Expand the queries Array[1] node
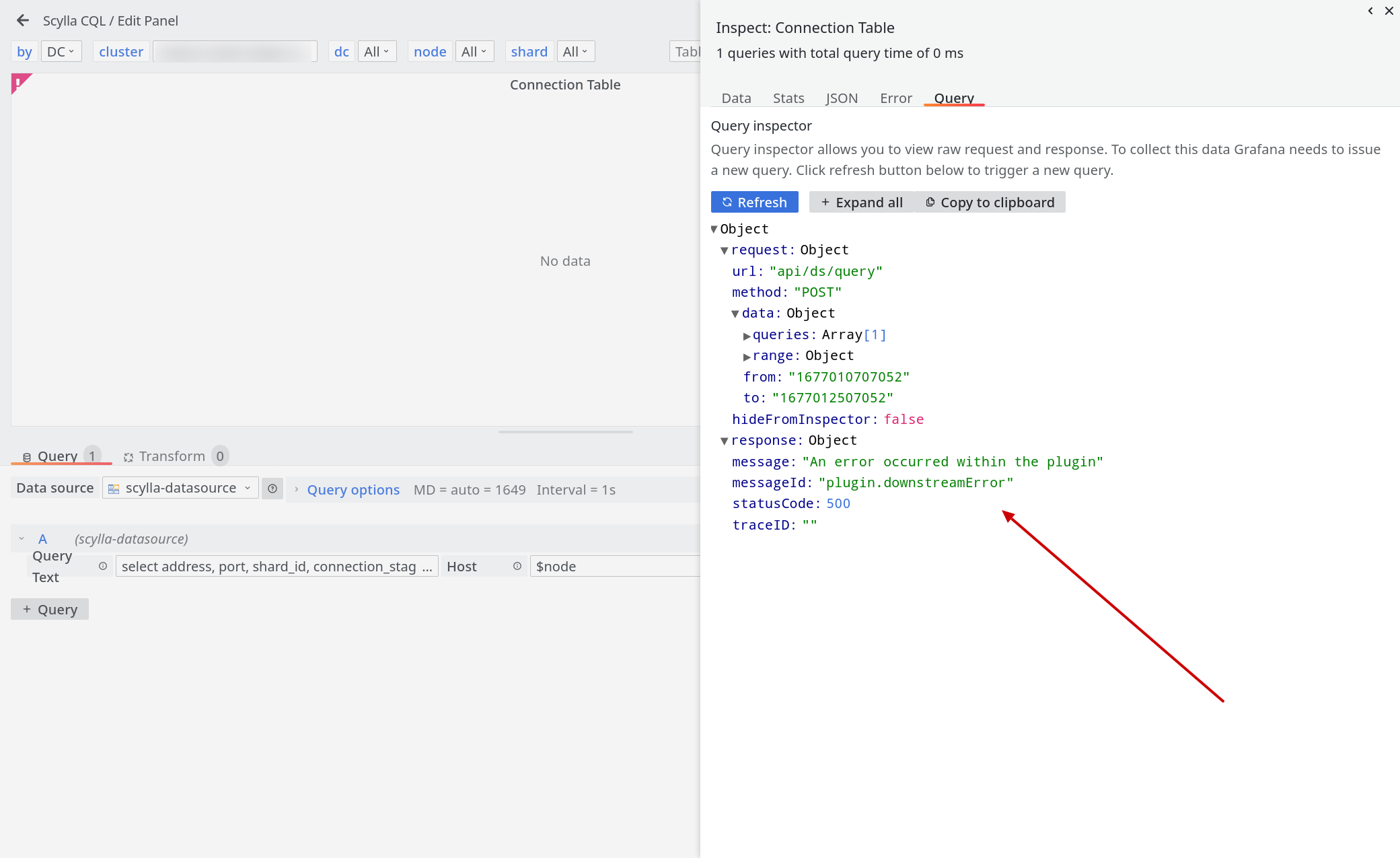Screen dimensions: 1400x858 click(x=747, y=335)
